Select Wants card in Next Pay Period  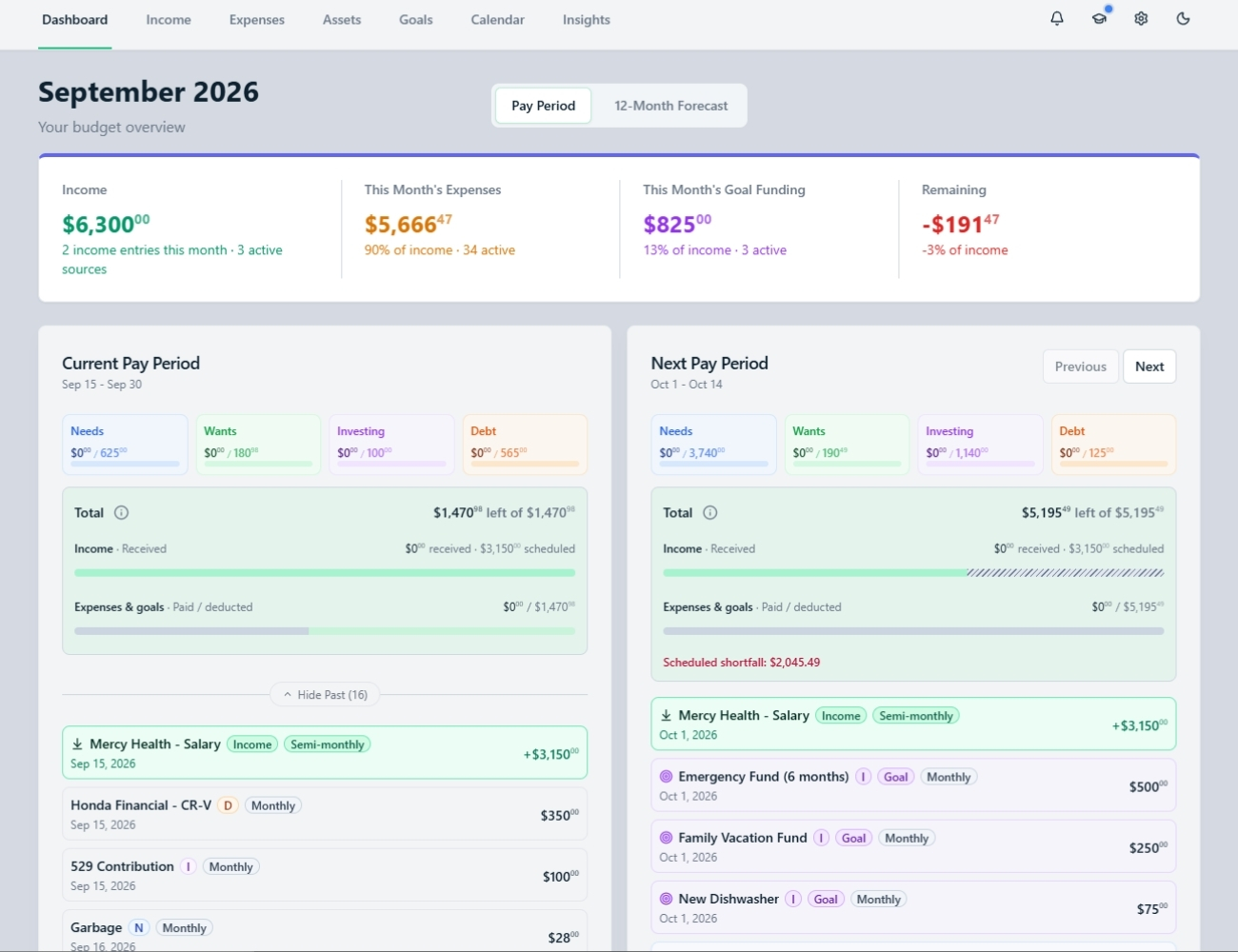(x=847, y=445)
